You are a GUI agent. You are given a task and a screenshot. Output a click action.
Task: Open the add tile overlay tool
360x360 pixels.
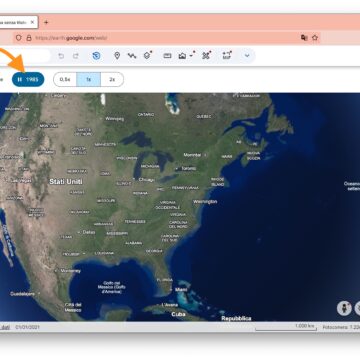coord(148,55)
